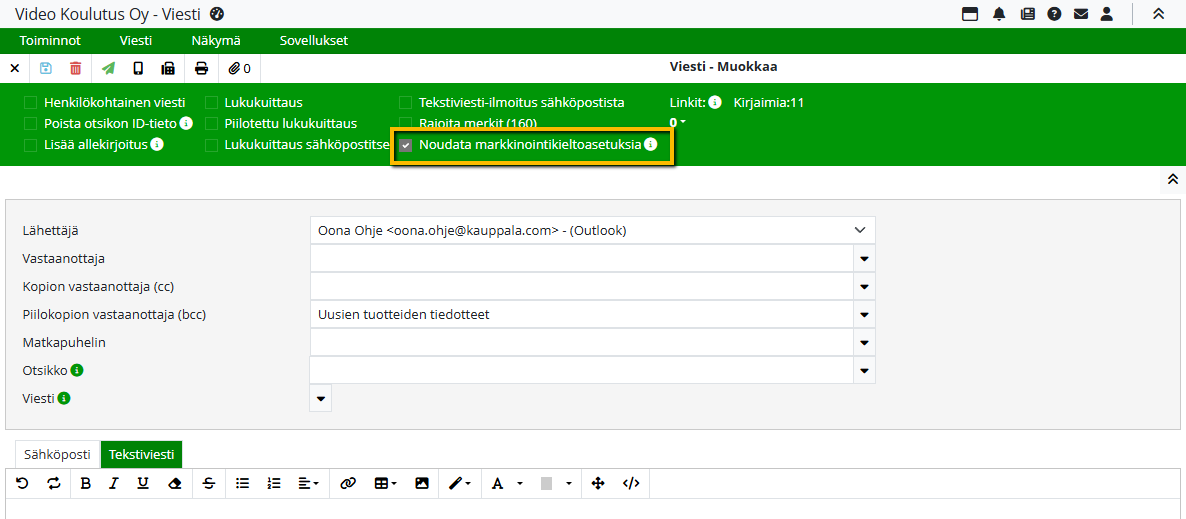The height and width of the screenshot is (519, 1186).
Task: Open the Sovellukset menu
Action: pos(314,41)
